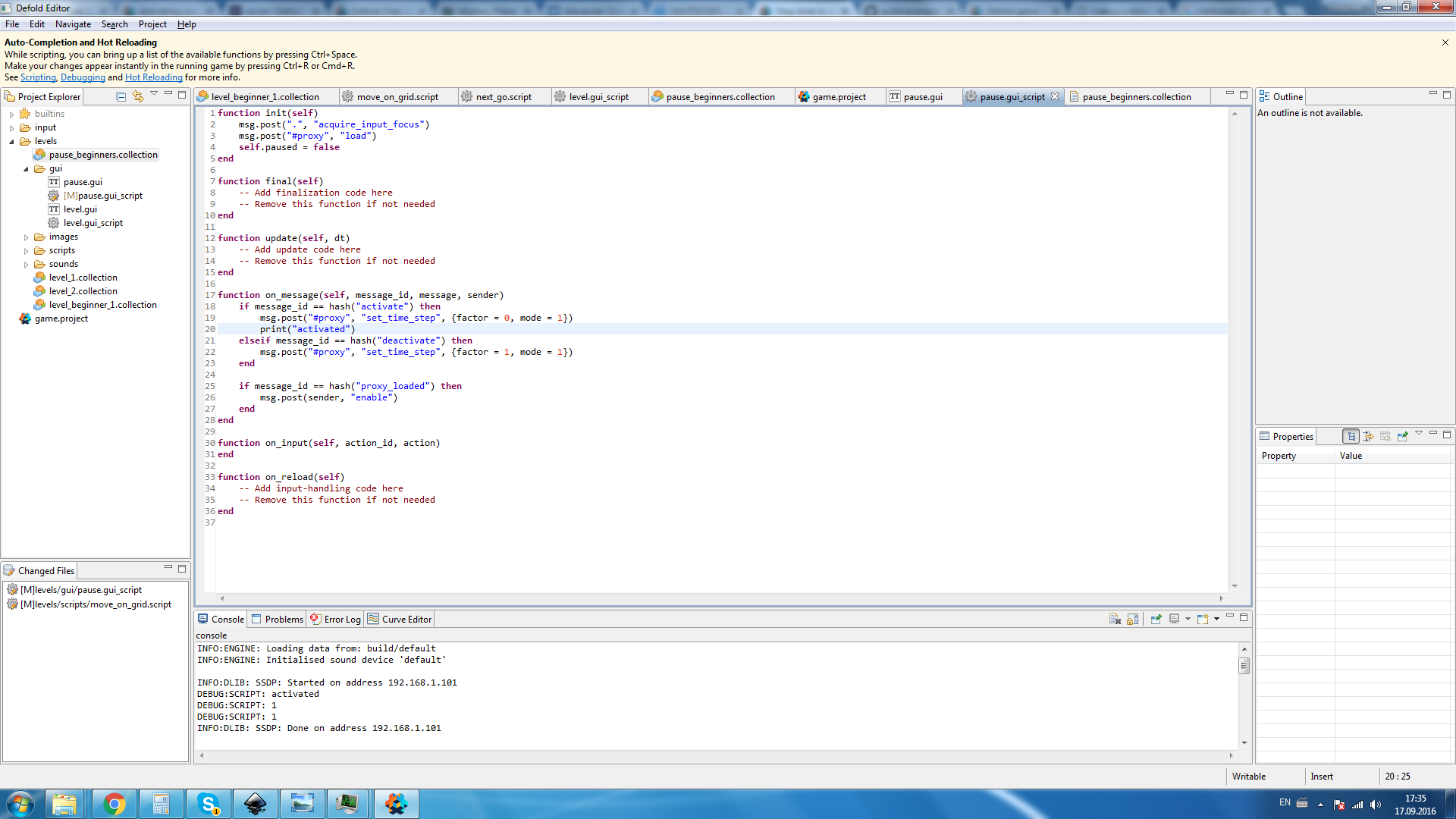Close the pause.gui_script tab

pos(1055,96)
